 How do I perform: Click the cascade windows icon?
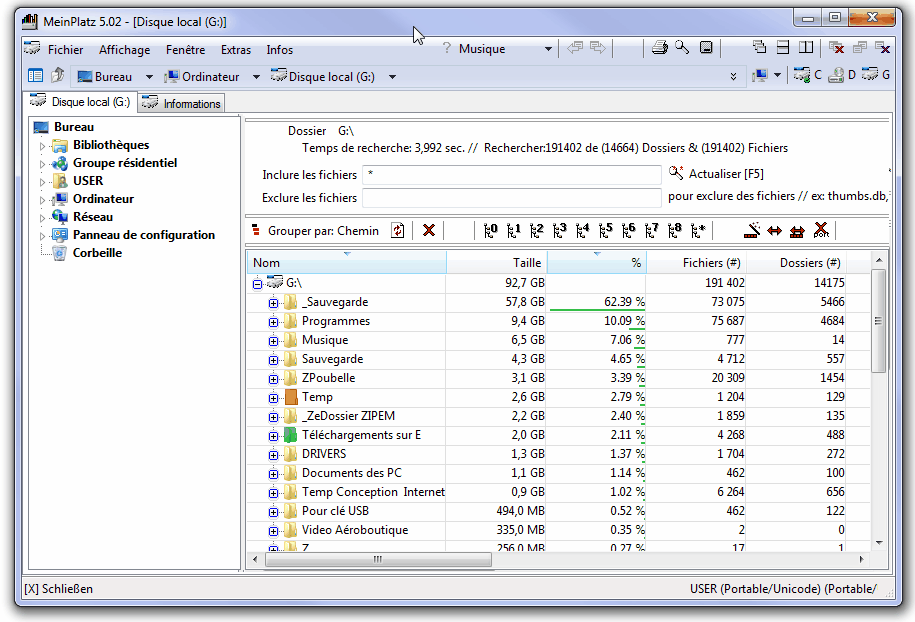759,47
